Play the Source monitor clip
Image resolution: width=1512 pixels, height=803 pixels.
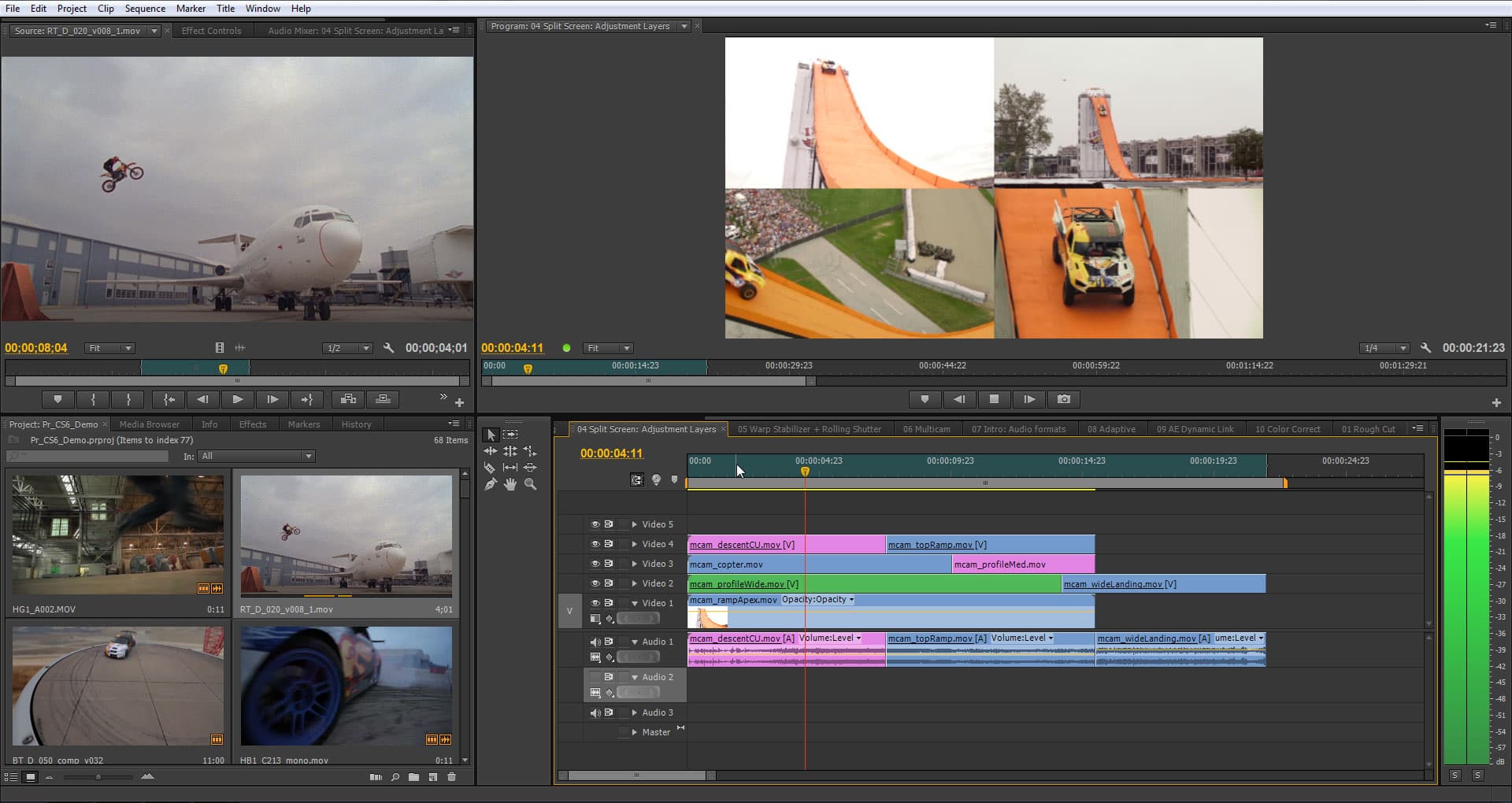point(237,399)
